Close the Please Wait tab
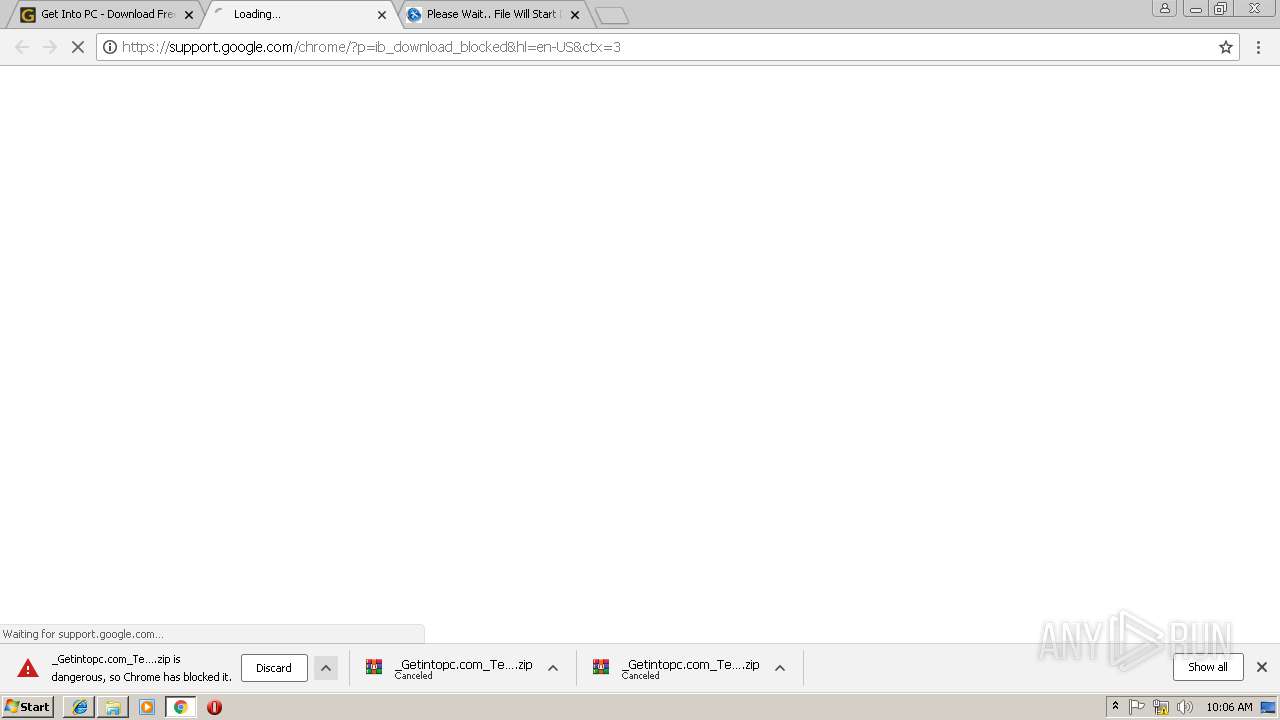The image size is (1280, 720). (x=575, y=15)
